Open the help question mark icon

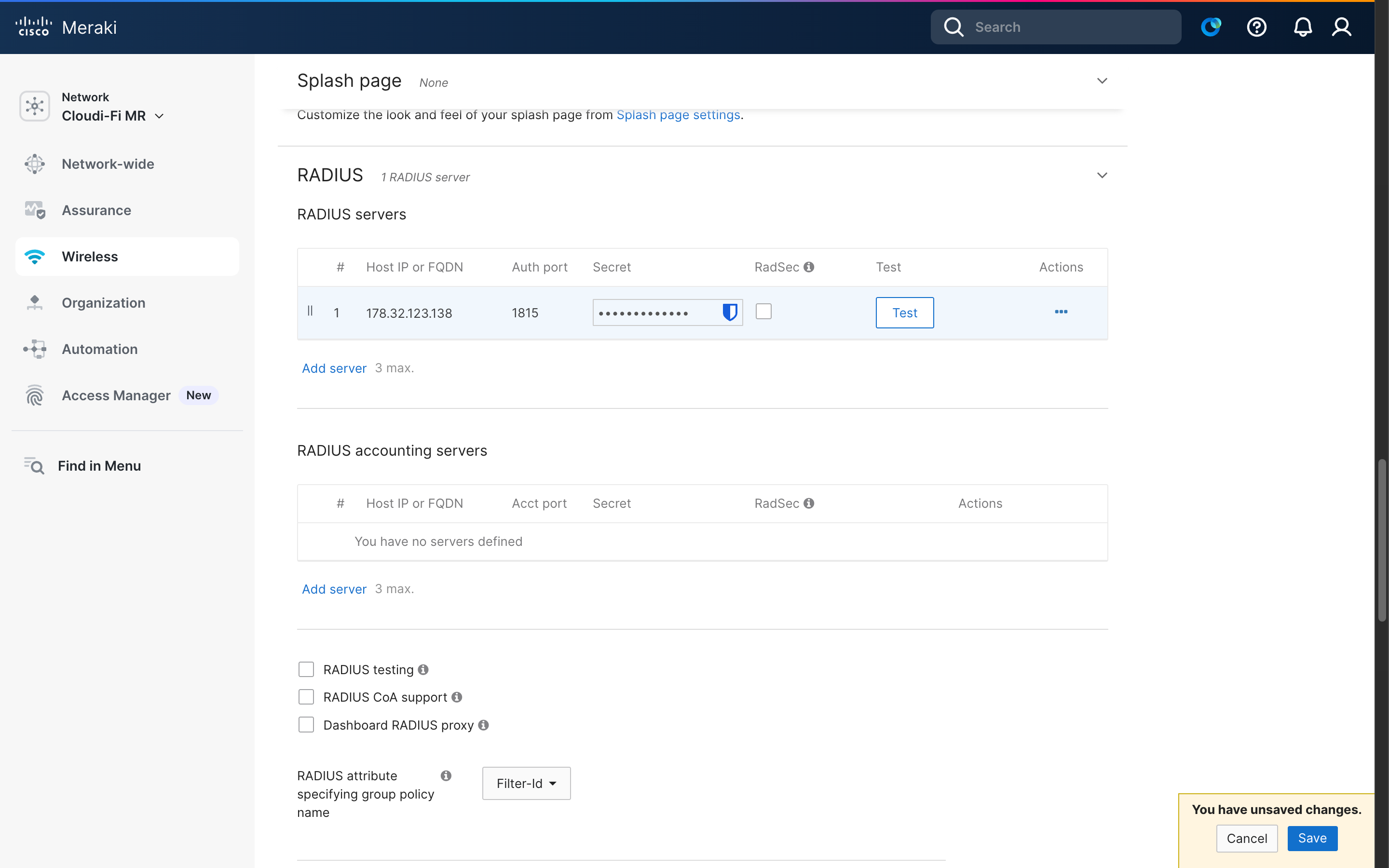click(1256, 27)
